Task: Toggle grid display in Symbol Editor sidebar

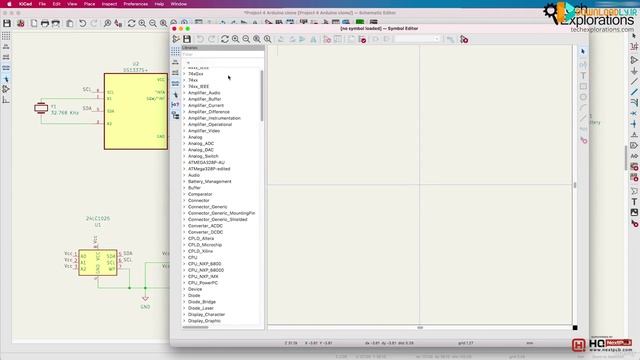Action: click(175, 51)
